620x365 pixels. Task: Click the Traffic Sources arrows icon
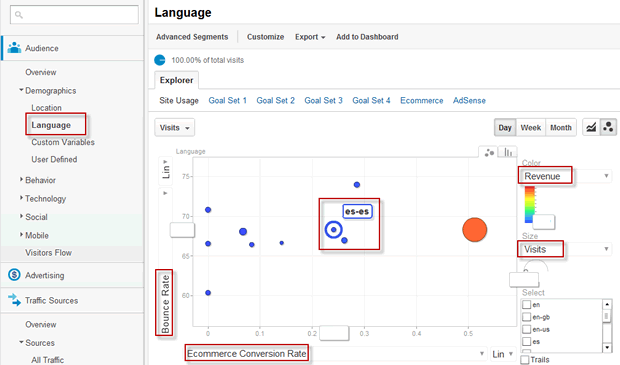click(x=14, y=300)
